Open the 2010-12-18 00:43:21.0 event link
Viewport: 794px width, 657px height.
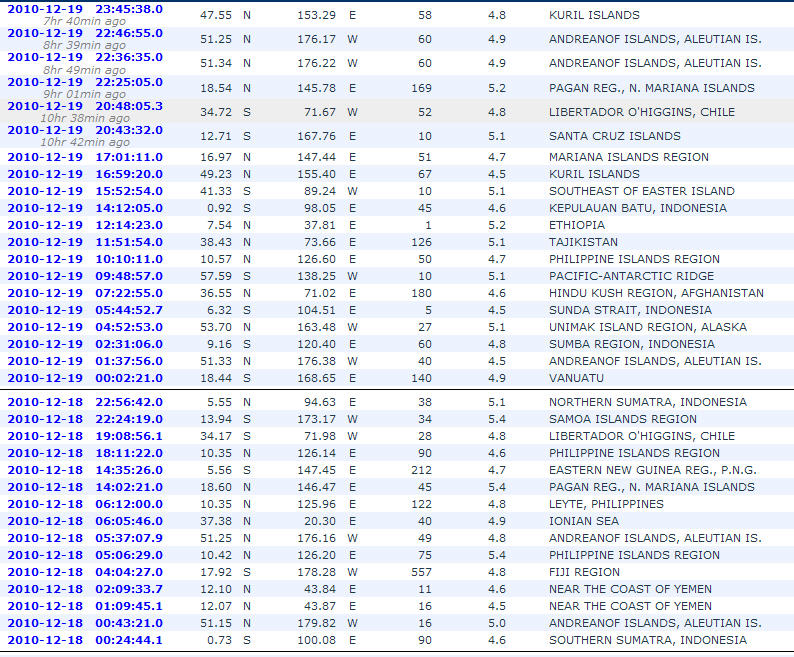tap(85, 623)
